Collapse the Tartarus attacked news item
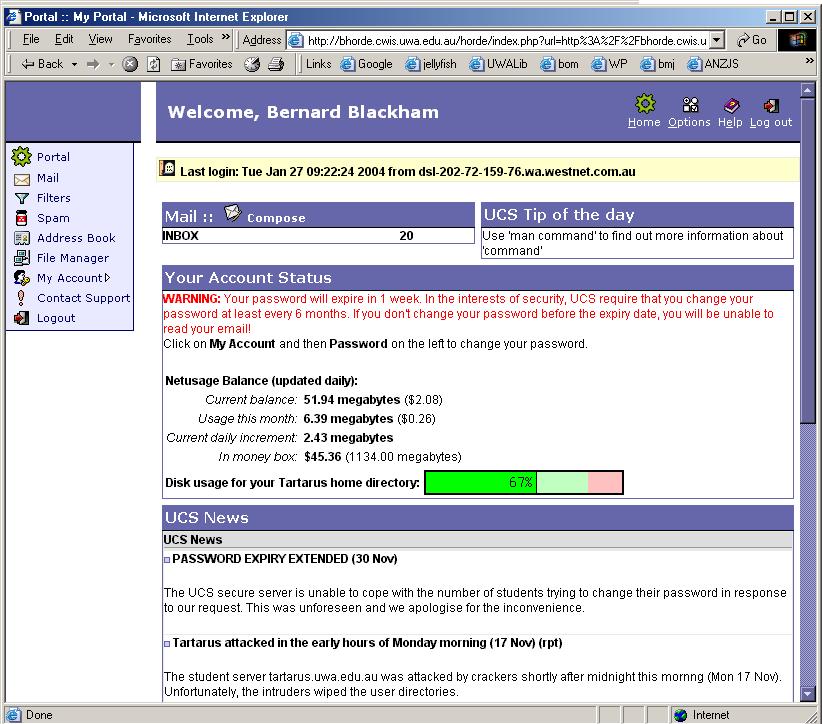This screenshot has height=724, width=822. (167, 644)
